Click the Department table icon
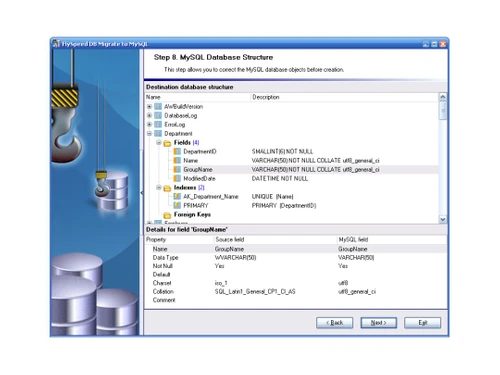This screenshot has width=500, height=375. tap(158, 134)
